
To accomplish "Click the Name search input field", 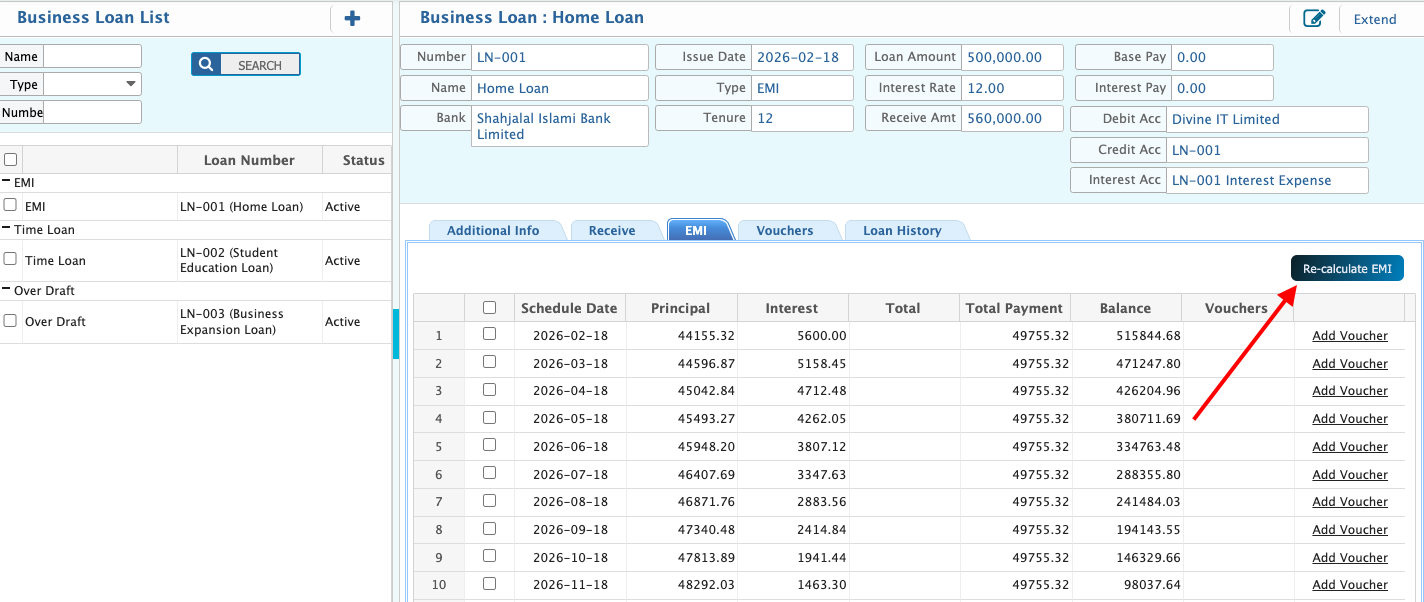I will tap(92, 57).
